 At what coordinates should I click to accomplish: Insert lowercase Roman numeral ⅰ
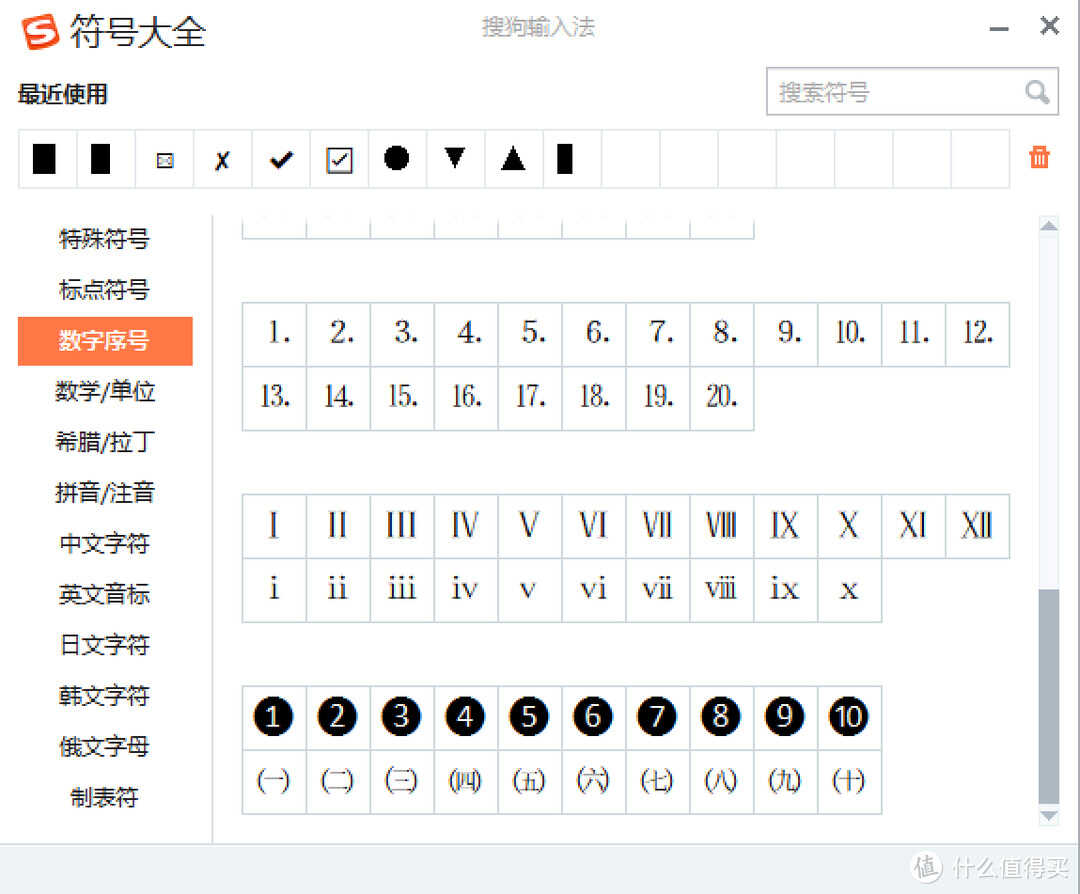pos(273,590)
